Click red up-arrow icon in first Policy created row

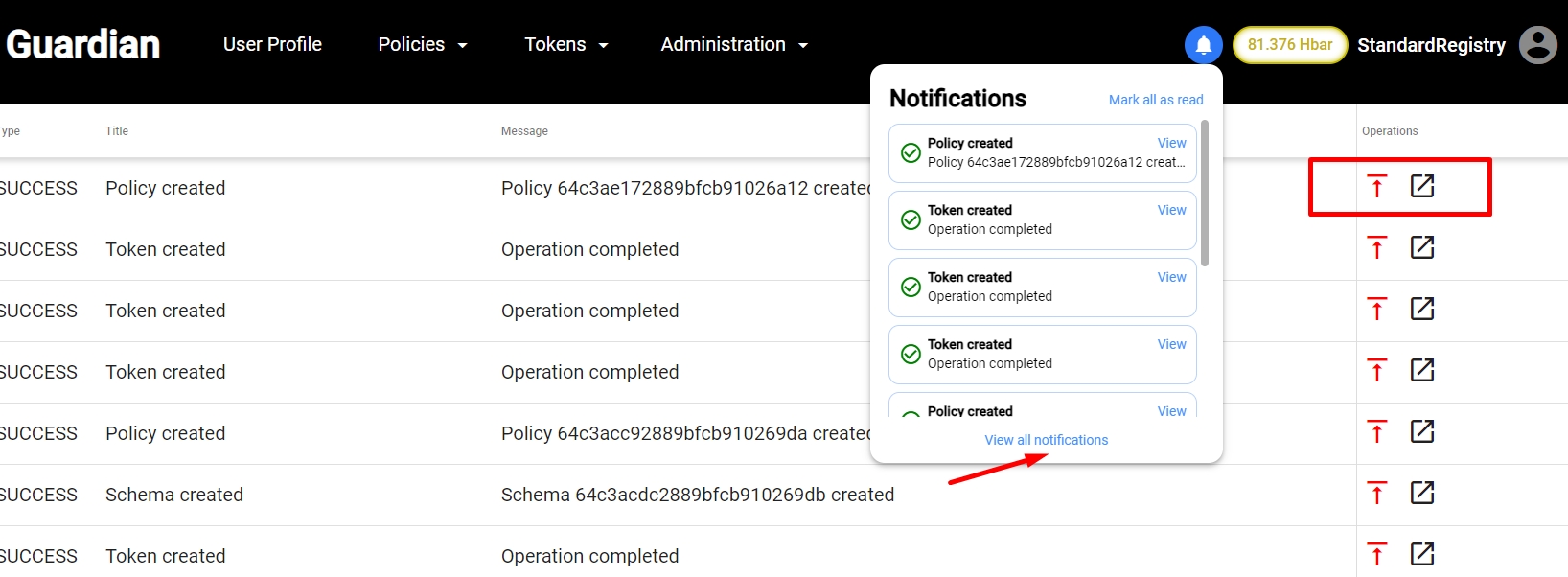pos(1377,186)
